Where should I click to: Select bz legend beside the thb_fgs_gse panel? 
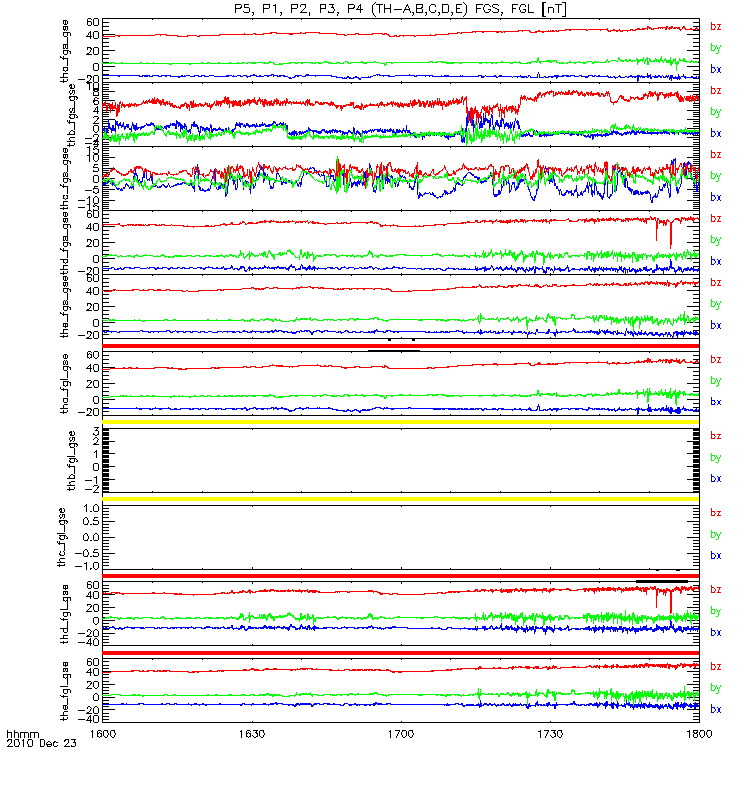click(716, 91)
